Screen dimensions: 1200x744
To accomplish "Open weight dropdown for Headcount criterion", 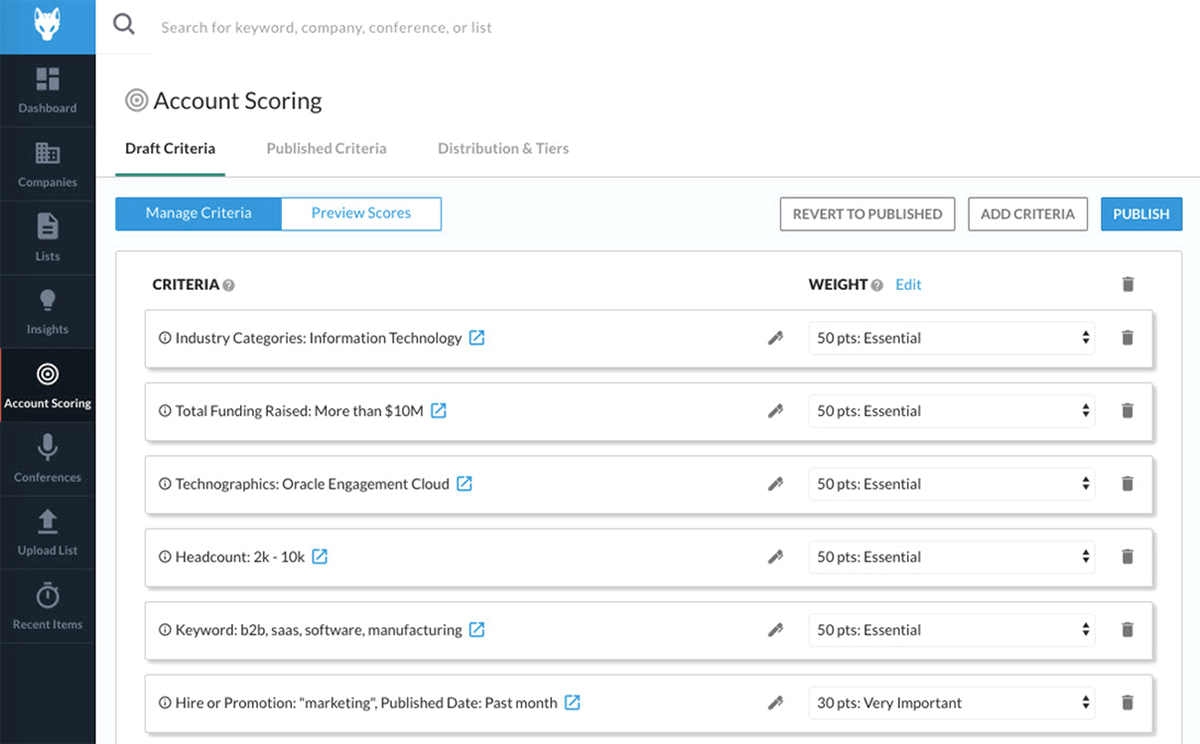I will [951, 557].
